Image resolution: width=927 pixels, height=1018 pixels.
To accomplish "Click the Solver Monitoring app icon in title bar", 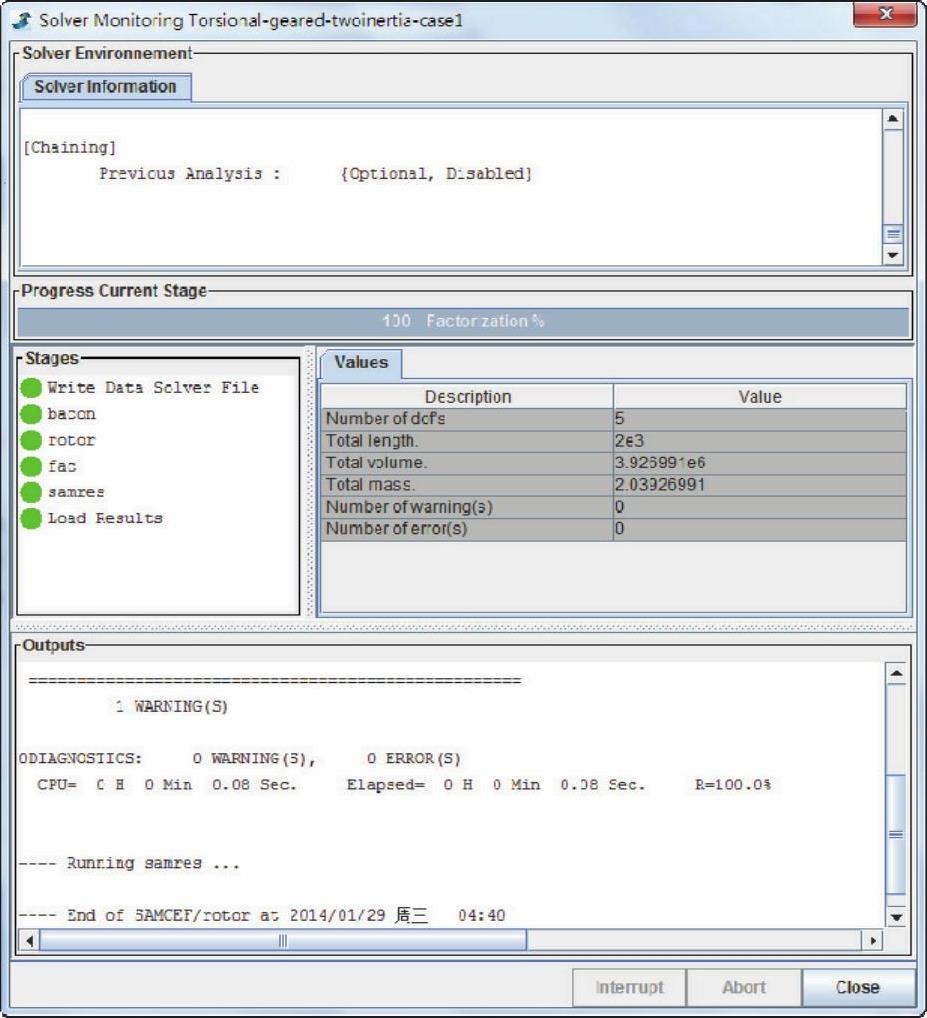I will (21, 20).
